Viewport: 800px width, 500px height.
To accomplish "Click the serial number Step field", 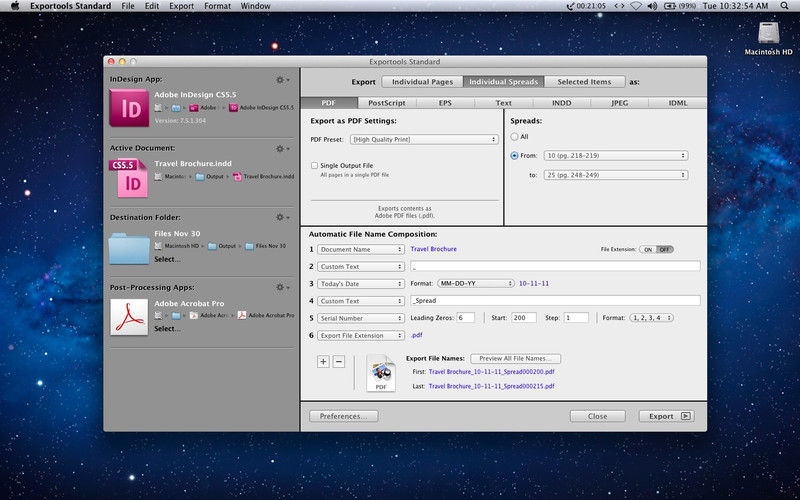I will pyautogui.click(x=576, y=317).
